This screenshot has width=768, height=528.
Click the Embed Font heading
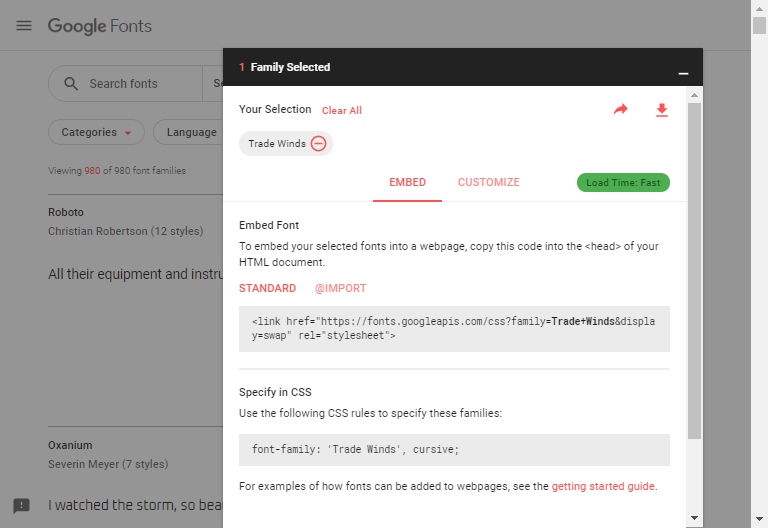[x=269, y=225]
